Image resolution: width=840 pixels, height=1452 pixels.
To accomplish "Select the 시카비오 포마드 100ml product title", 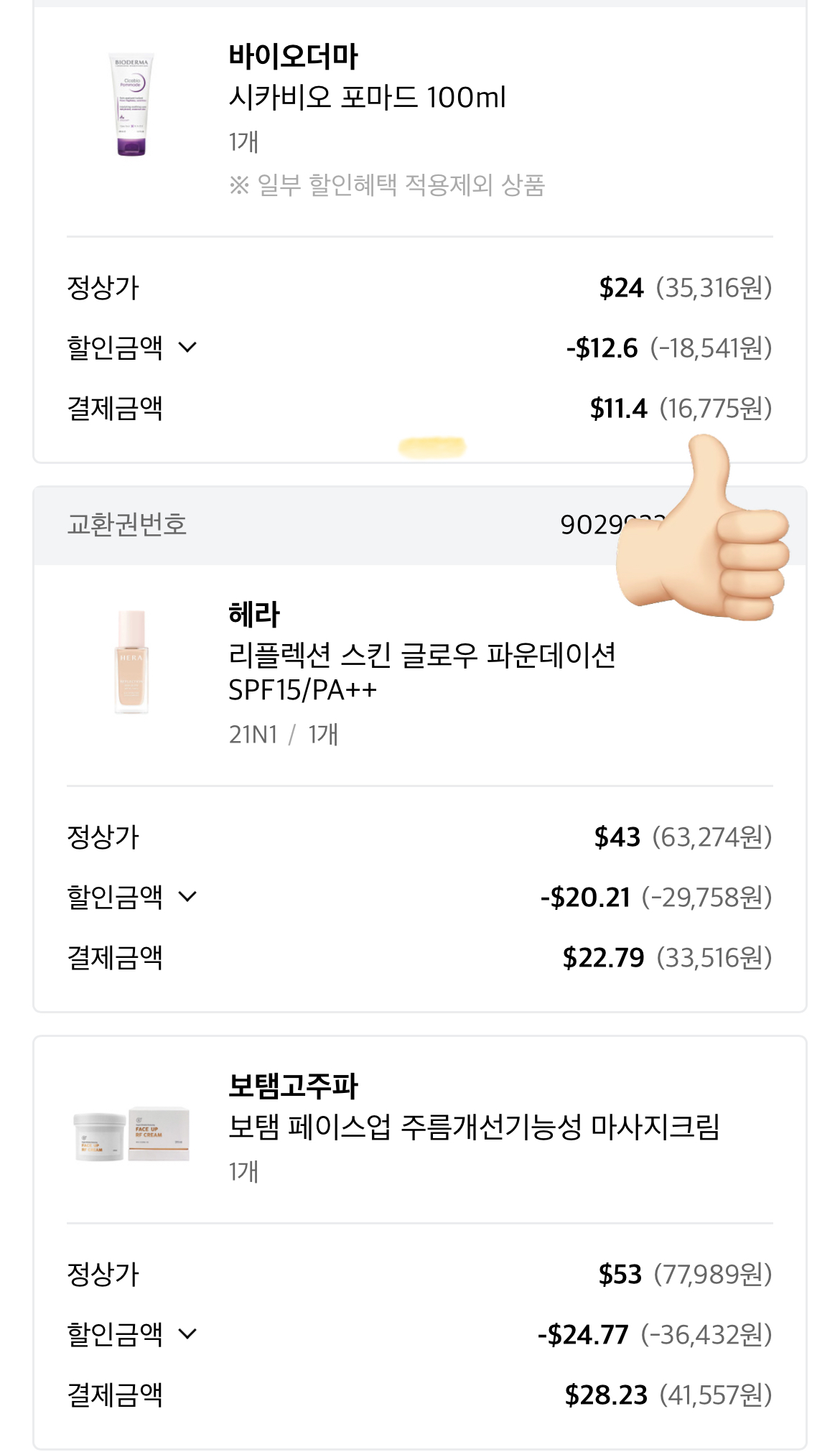I will pos(367,98).
